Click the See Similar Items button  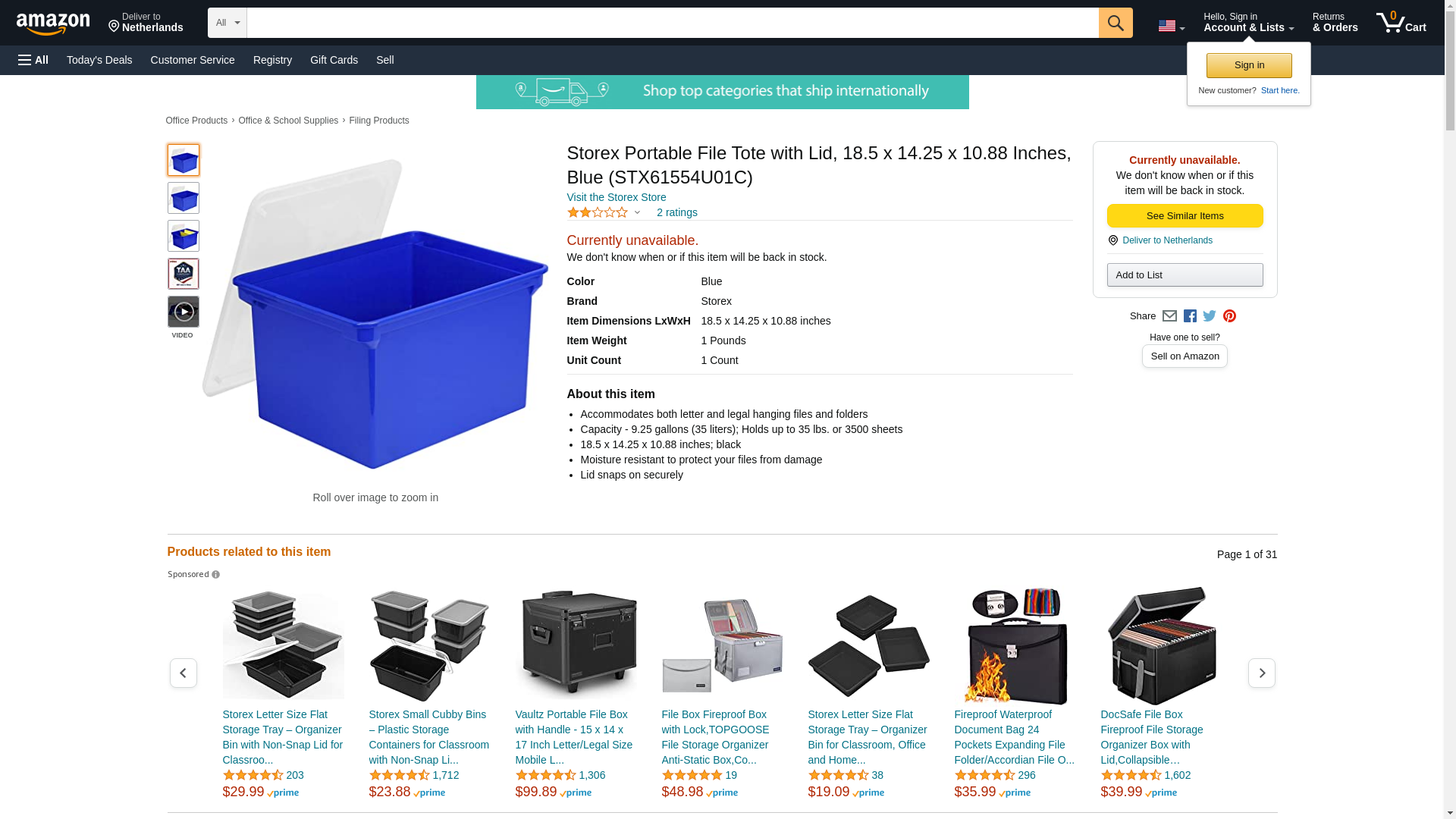(1185, 216)
